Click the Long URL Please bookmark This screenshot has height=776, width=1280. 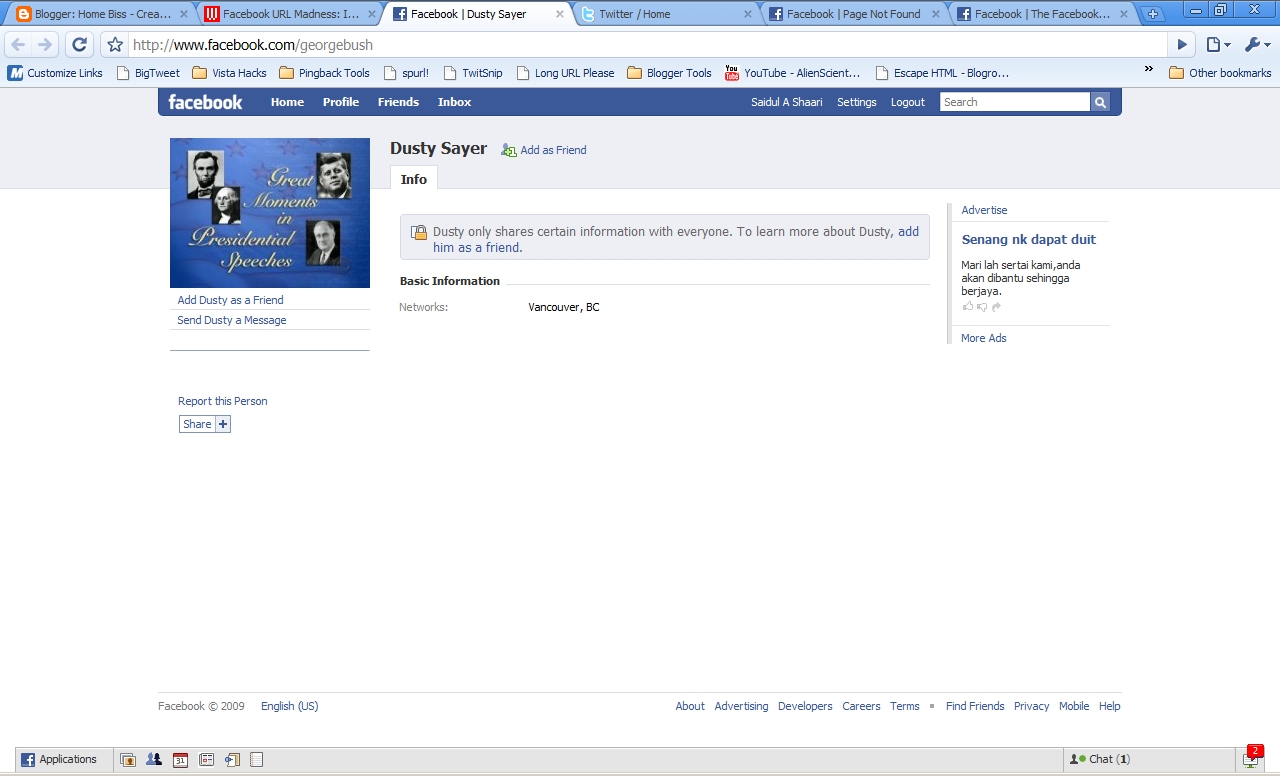pos(565,73)
